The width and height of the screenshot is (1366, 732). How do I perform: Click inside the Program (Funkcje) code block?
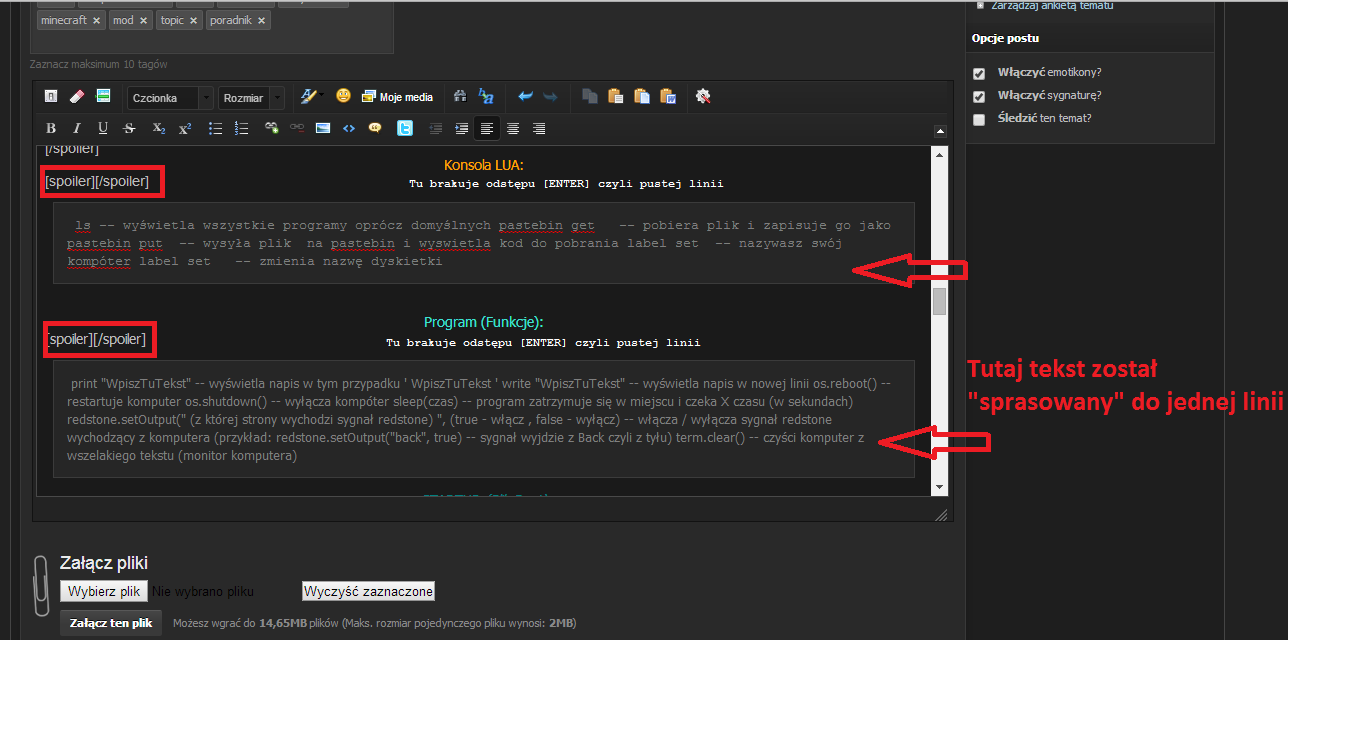coord(484,419)
